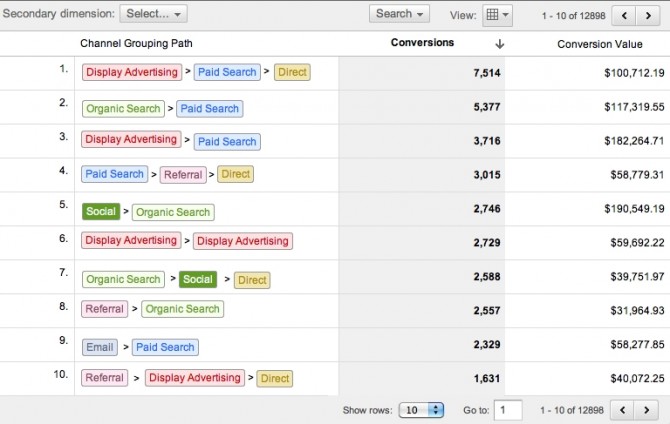
Task: Go to next page at bottom
Action: click(650, 410)
